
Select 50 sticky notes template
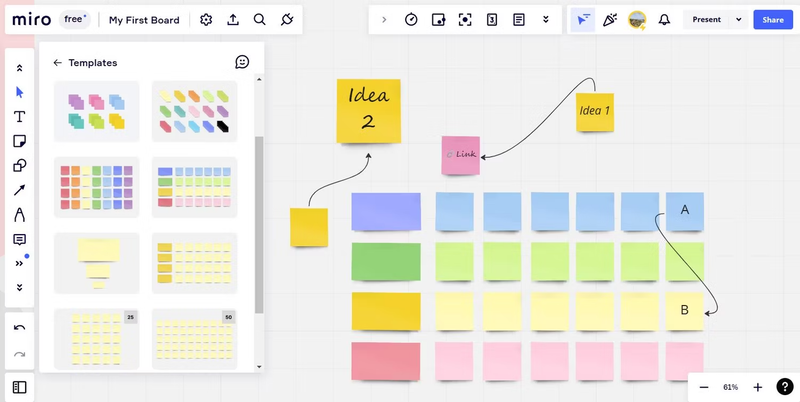pos(194,339)
